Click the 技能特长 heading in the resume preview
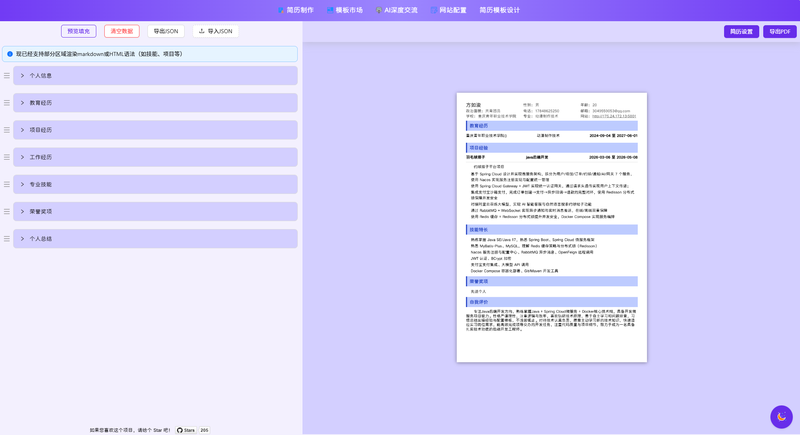This screenshot has height=435, width=800. (x=552, y=230)
